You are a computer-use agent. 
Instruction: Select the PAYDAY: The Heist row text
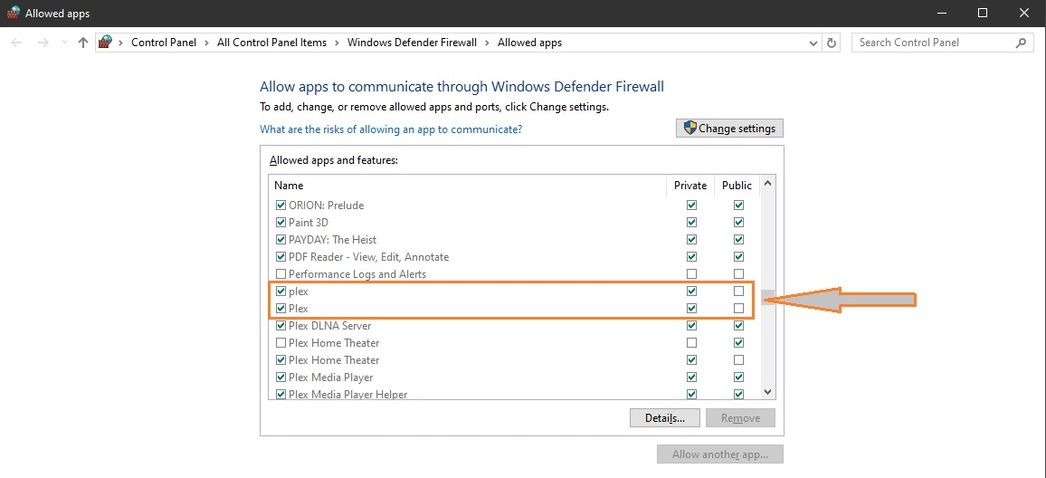pos(332,239)
